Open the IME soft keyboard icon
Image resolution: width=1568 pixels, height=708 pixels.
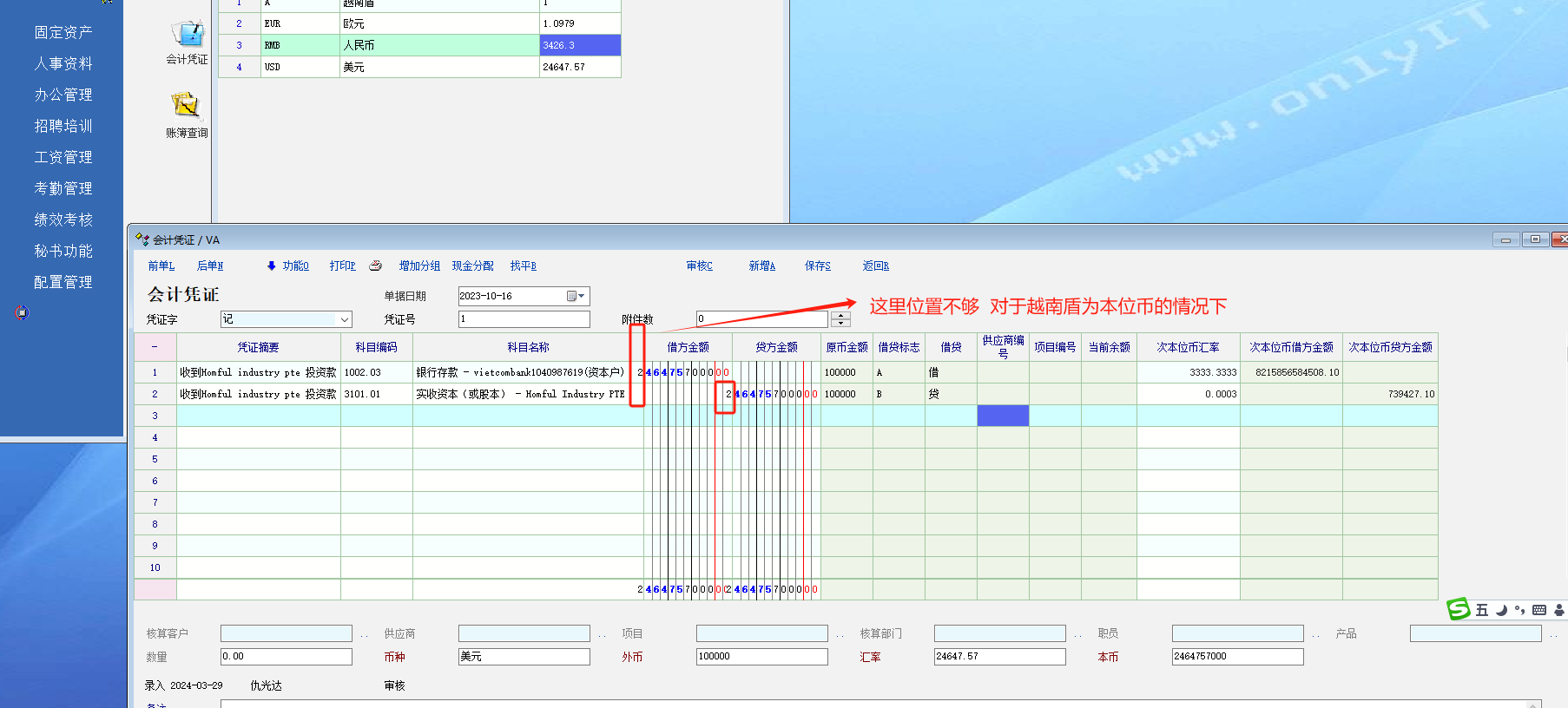[1539, 610]
